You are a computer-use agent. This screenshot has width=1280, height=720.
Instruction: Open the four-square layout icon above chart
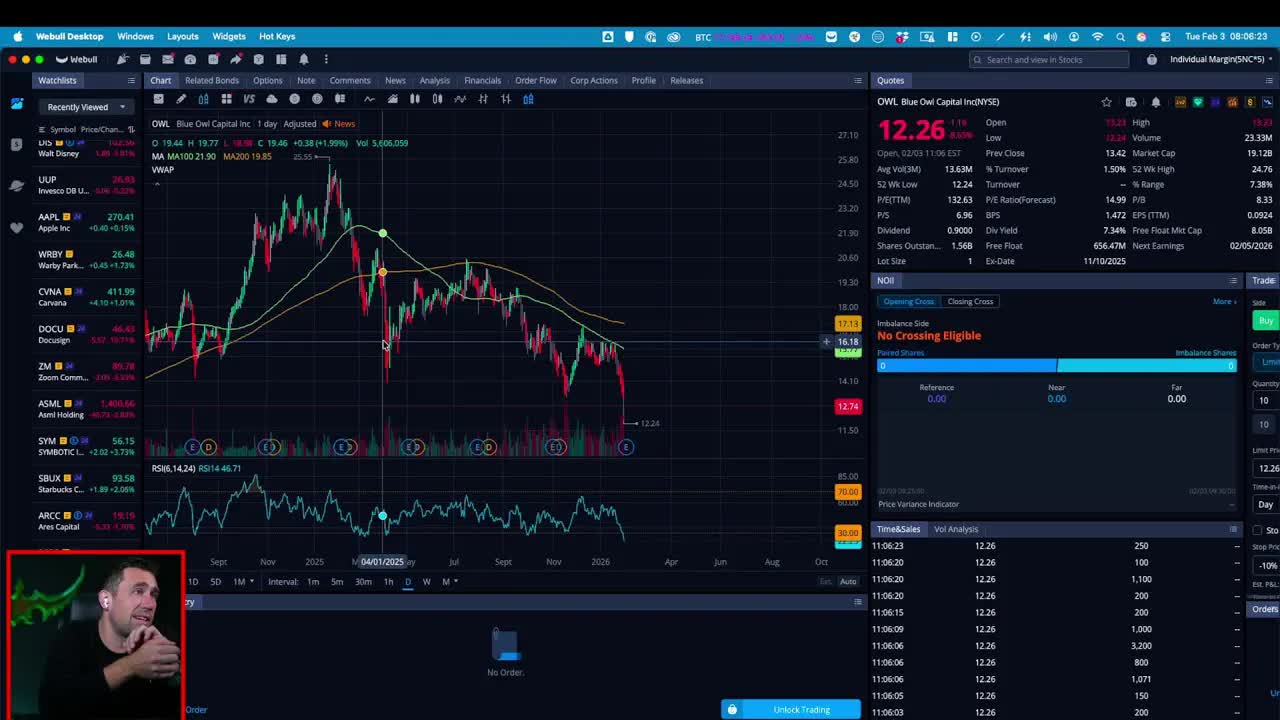coord(227,99)
